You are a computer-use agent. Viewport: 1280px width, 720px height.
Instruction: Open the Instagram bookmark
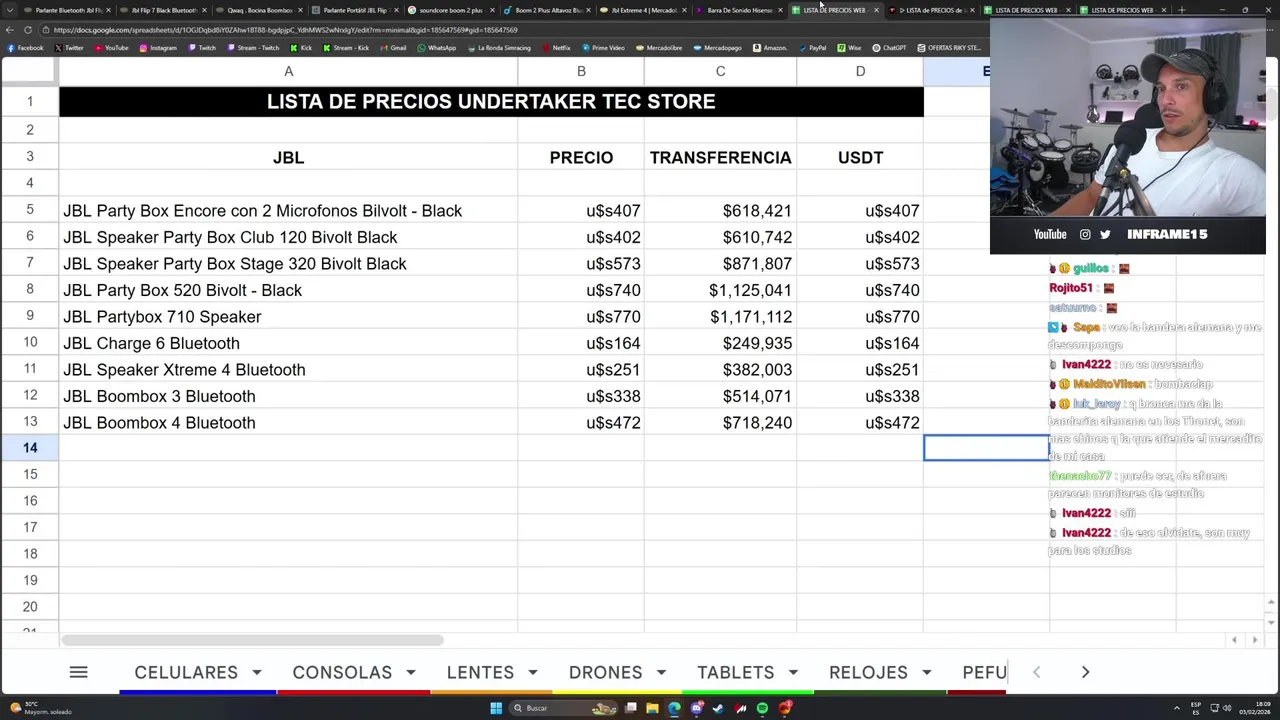[158, 48]
